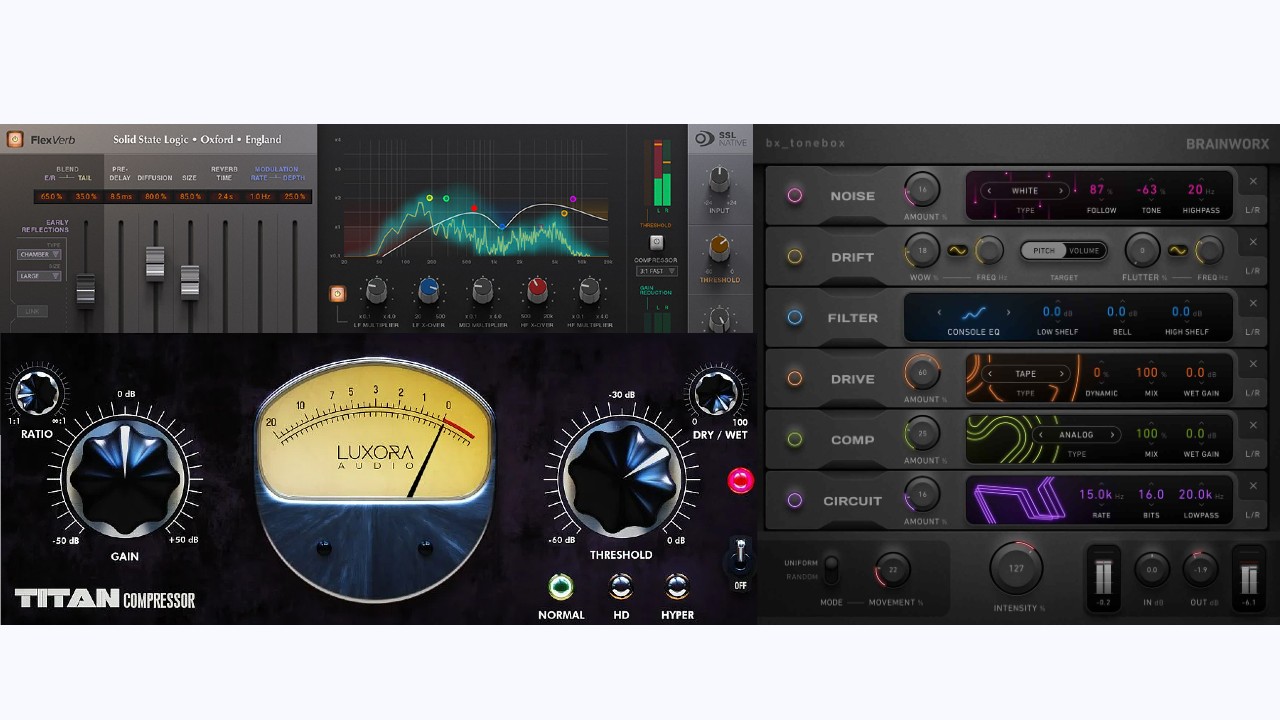Click the compressor power icon above the threshold
1280x720 pixels.
click(656, 241)
